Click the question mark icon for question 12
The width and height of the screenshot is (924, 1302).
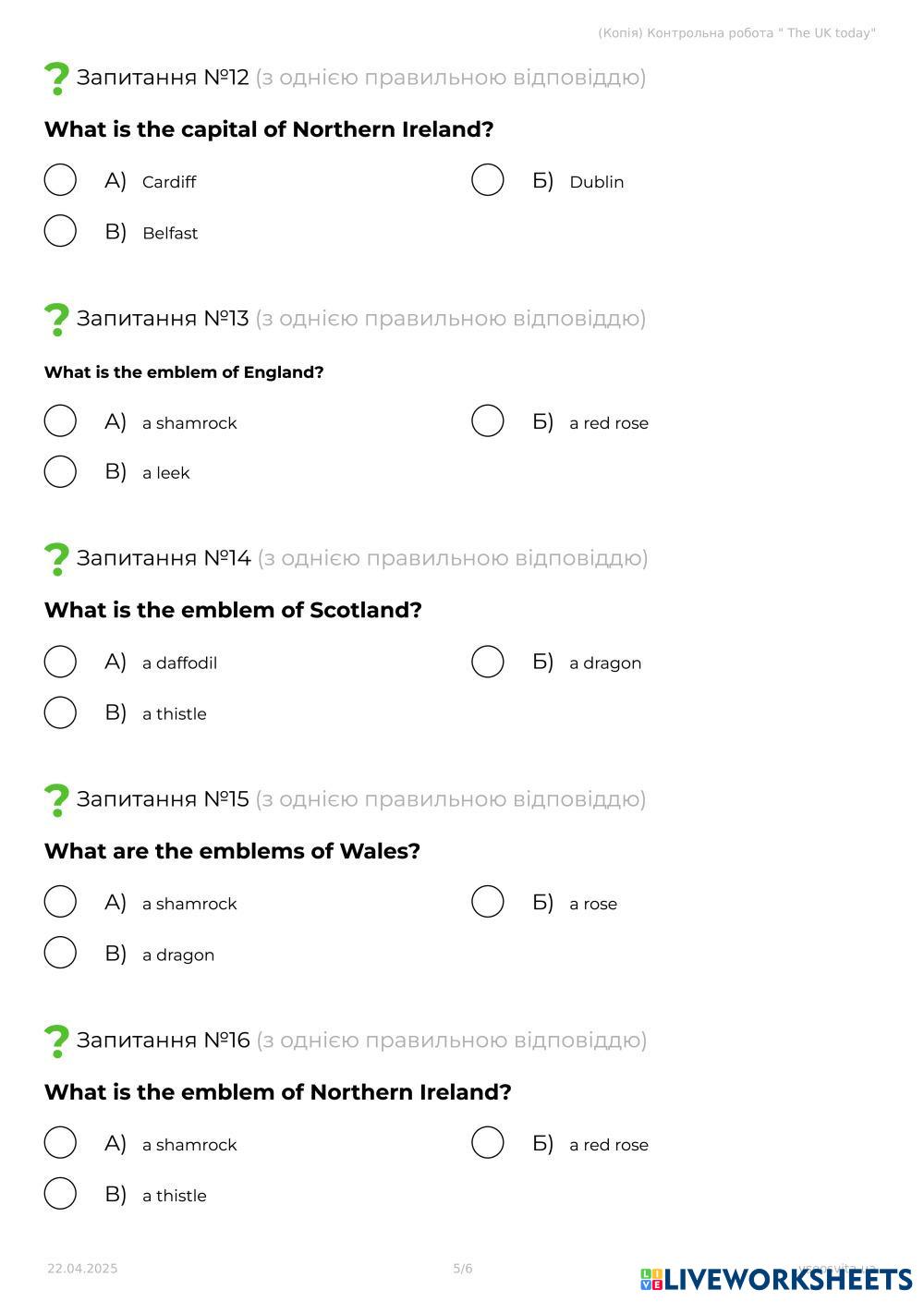point(56,79)
